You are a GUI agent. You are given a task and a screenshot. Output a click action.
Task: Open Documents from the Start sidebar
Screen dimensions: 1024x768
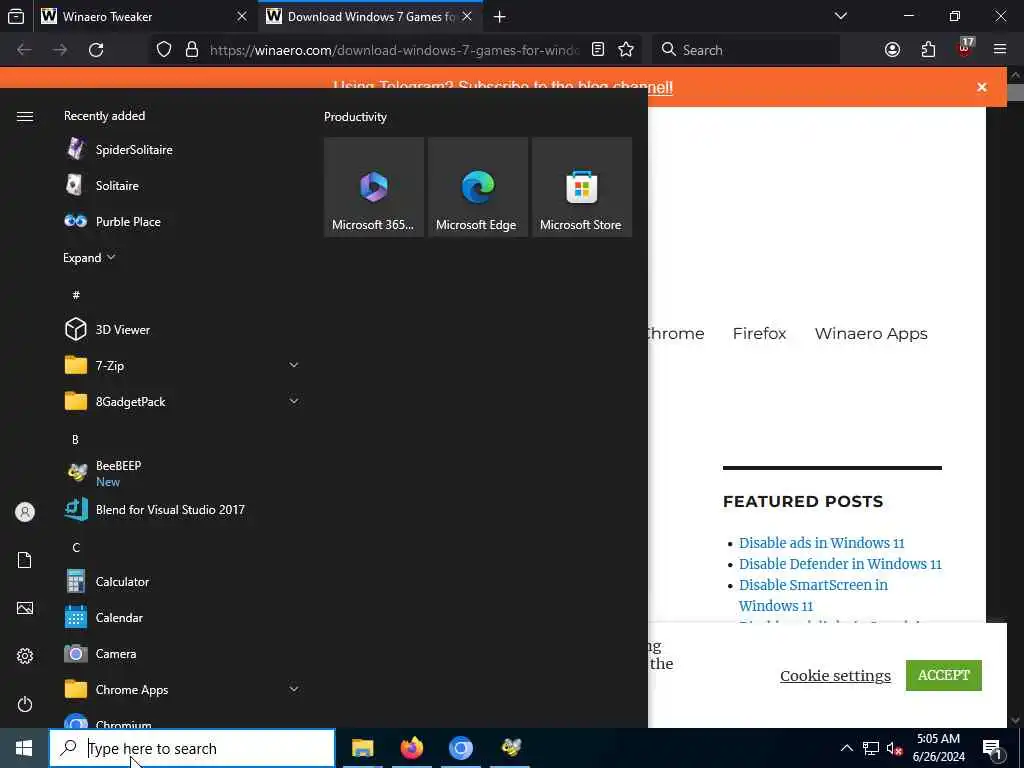pos(25,560)
